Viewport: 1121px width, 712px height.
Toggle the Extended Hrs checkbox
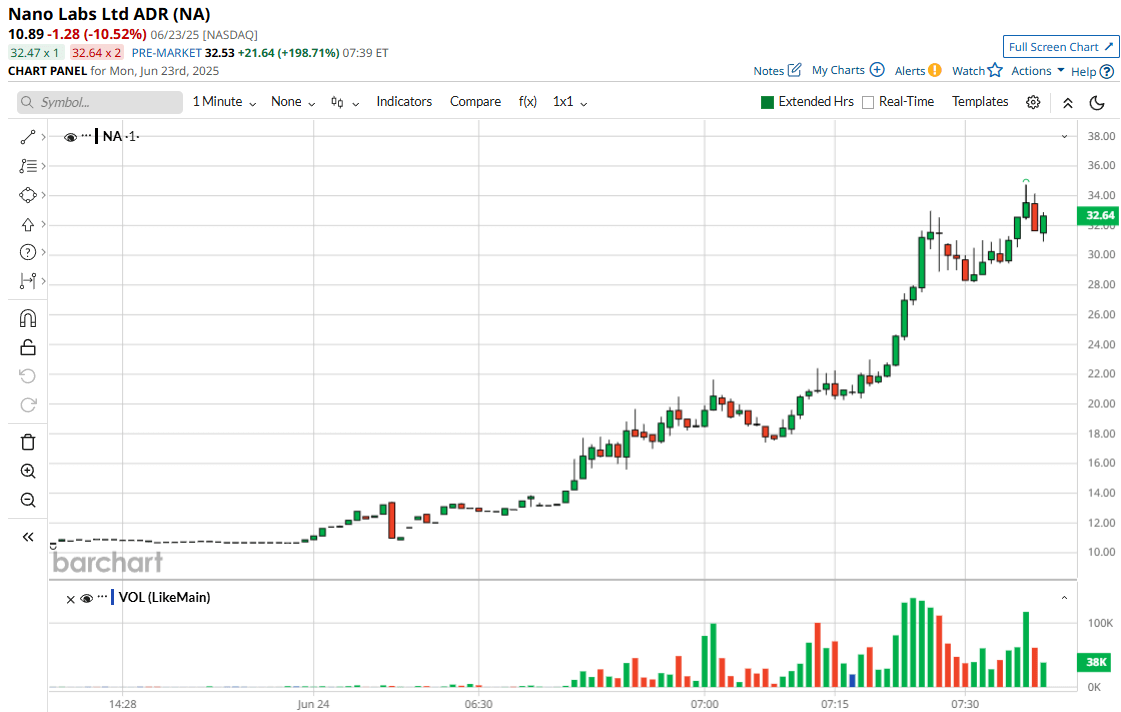click(x=768, y=102)
